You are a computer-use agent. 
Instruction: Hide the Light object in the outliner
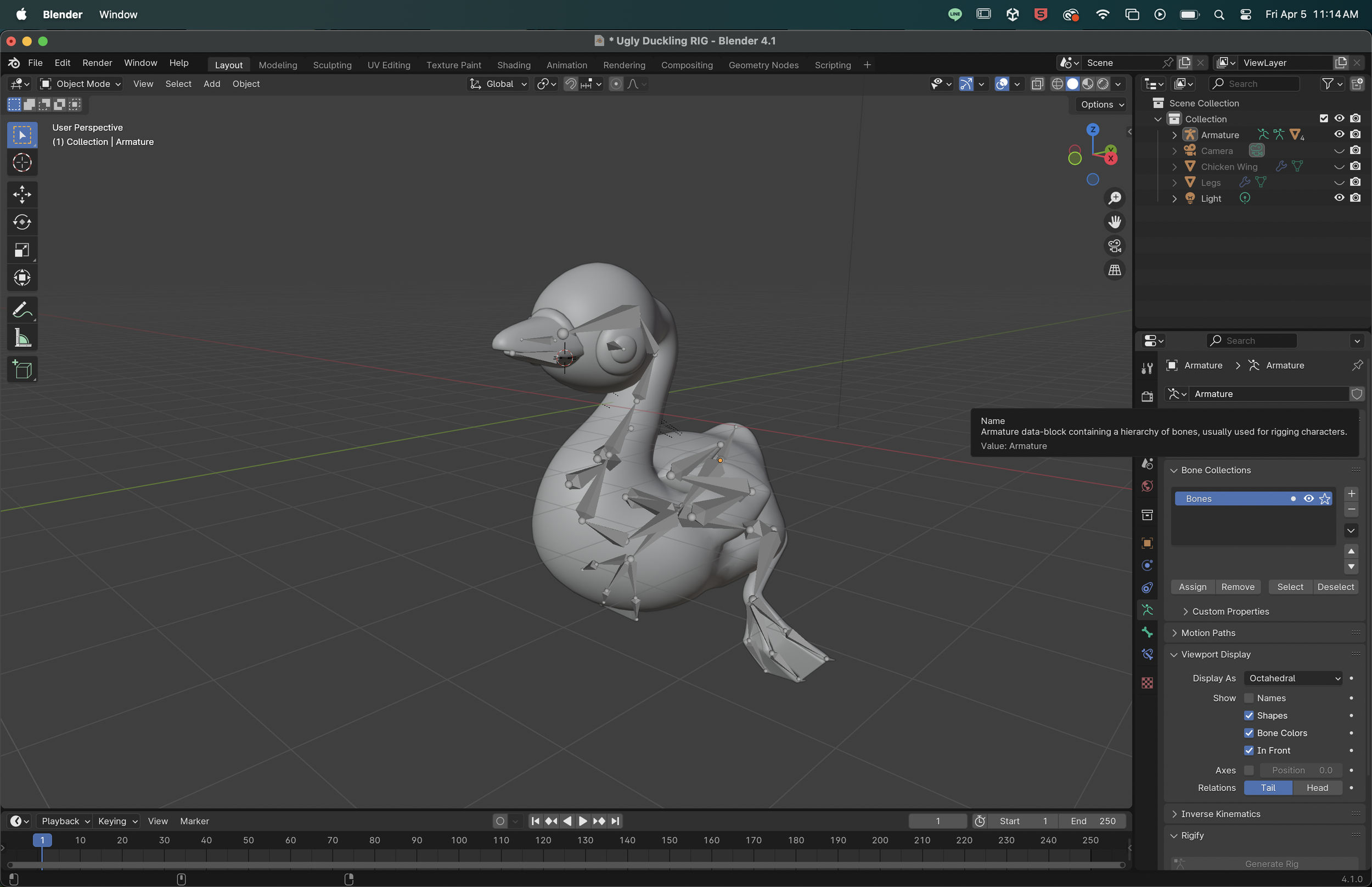click(1339, 198)
